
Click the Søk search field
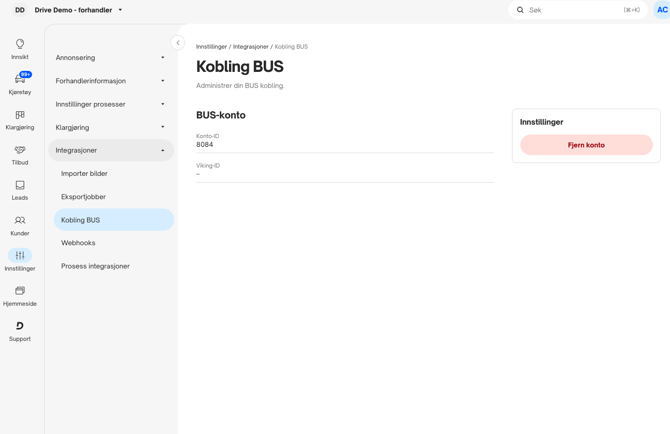(x=578, y=10)
